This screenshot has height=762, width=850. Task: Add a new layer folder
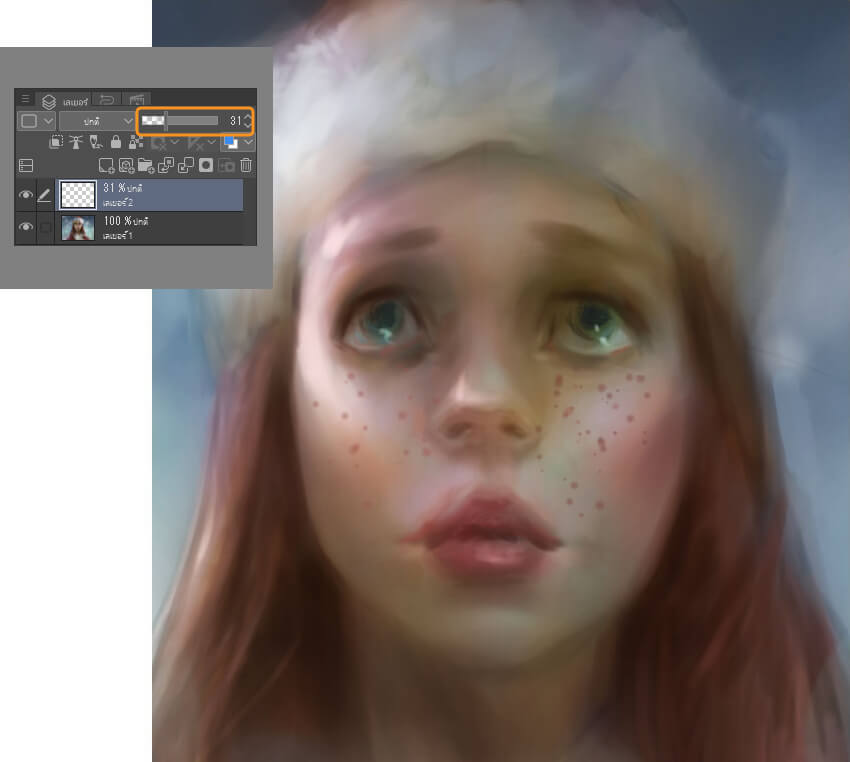[x=146, y=165]
